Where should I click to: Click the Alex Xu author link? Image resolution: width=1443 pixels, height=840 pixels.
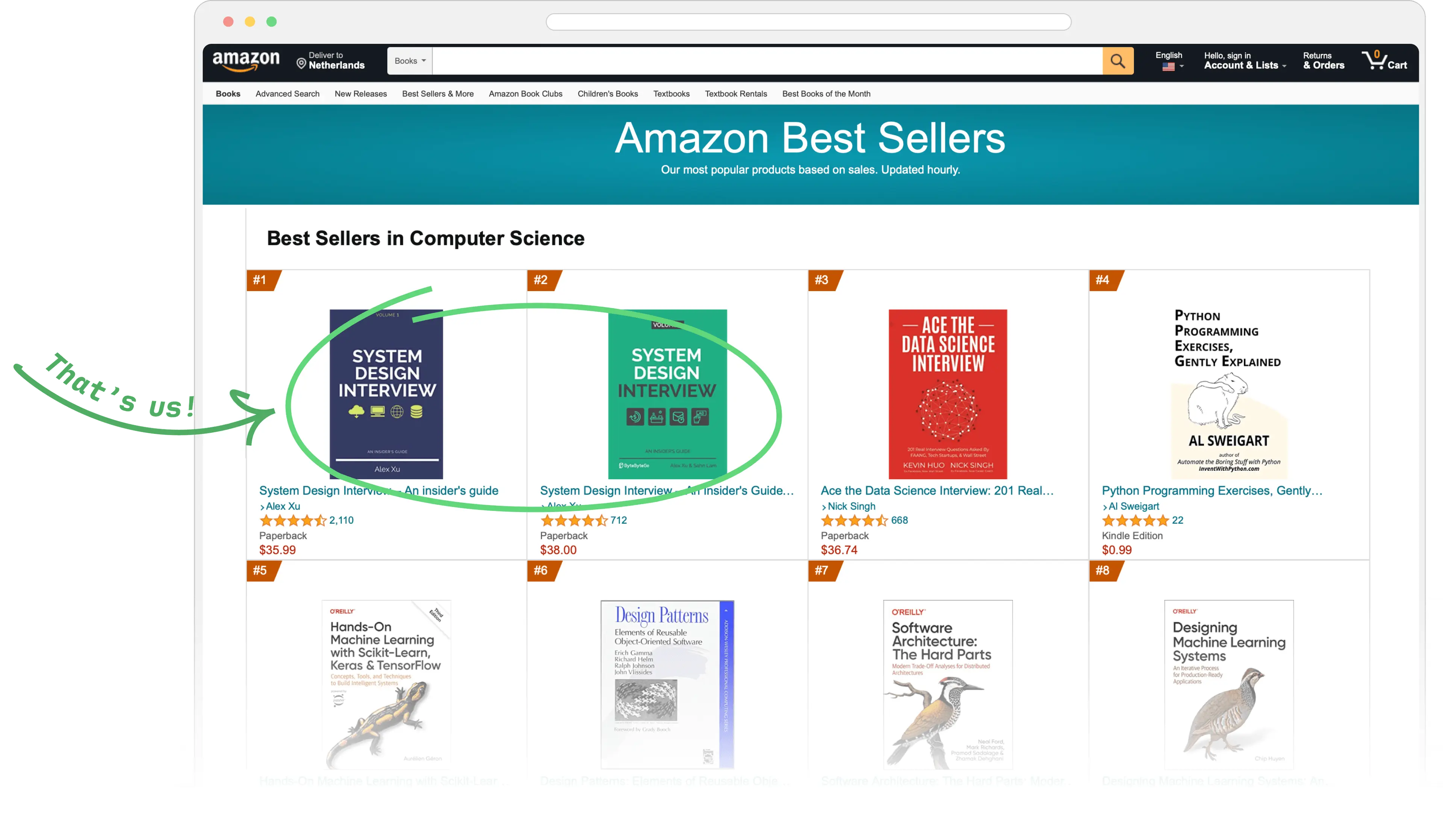283,506
